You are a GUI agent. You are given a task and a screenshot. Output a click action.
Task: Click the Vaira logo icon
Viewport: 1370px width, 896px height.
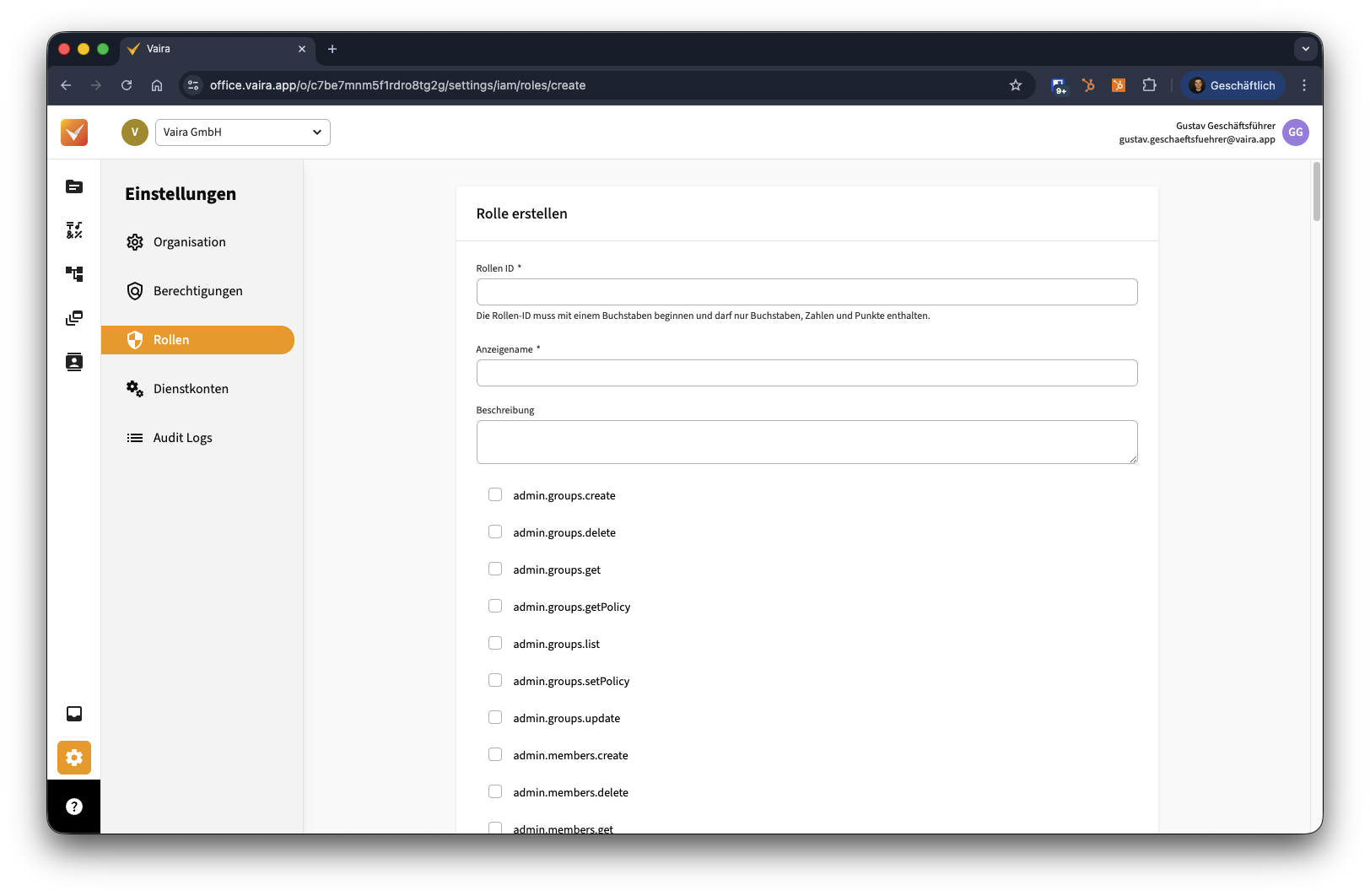click(x=74, y=132)
